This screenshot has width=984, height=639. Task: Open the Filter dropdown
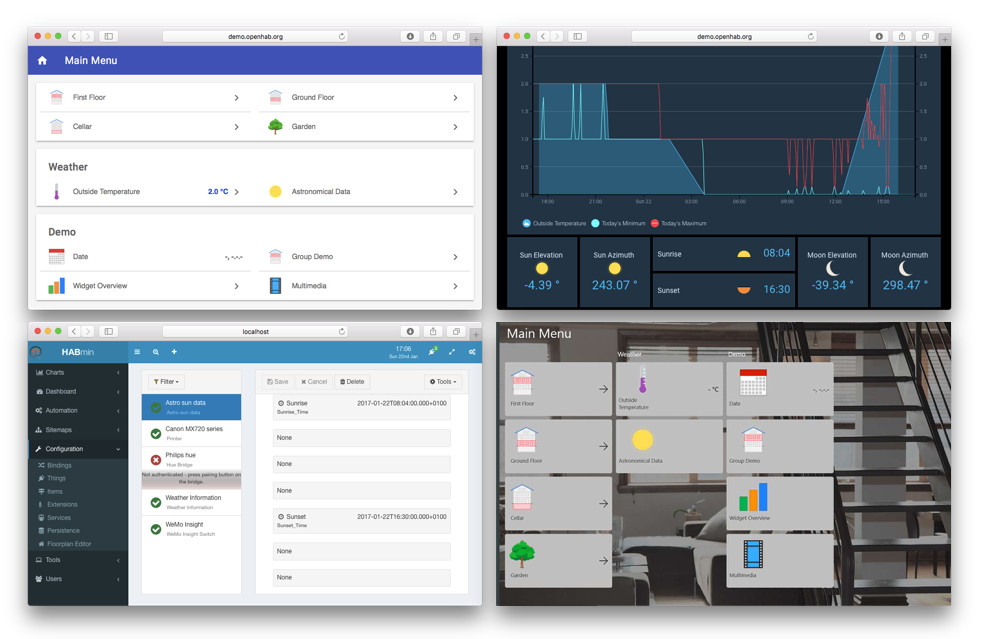166,382
